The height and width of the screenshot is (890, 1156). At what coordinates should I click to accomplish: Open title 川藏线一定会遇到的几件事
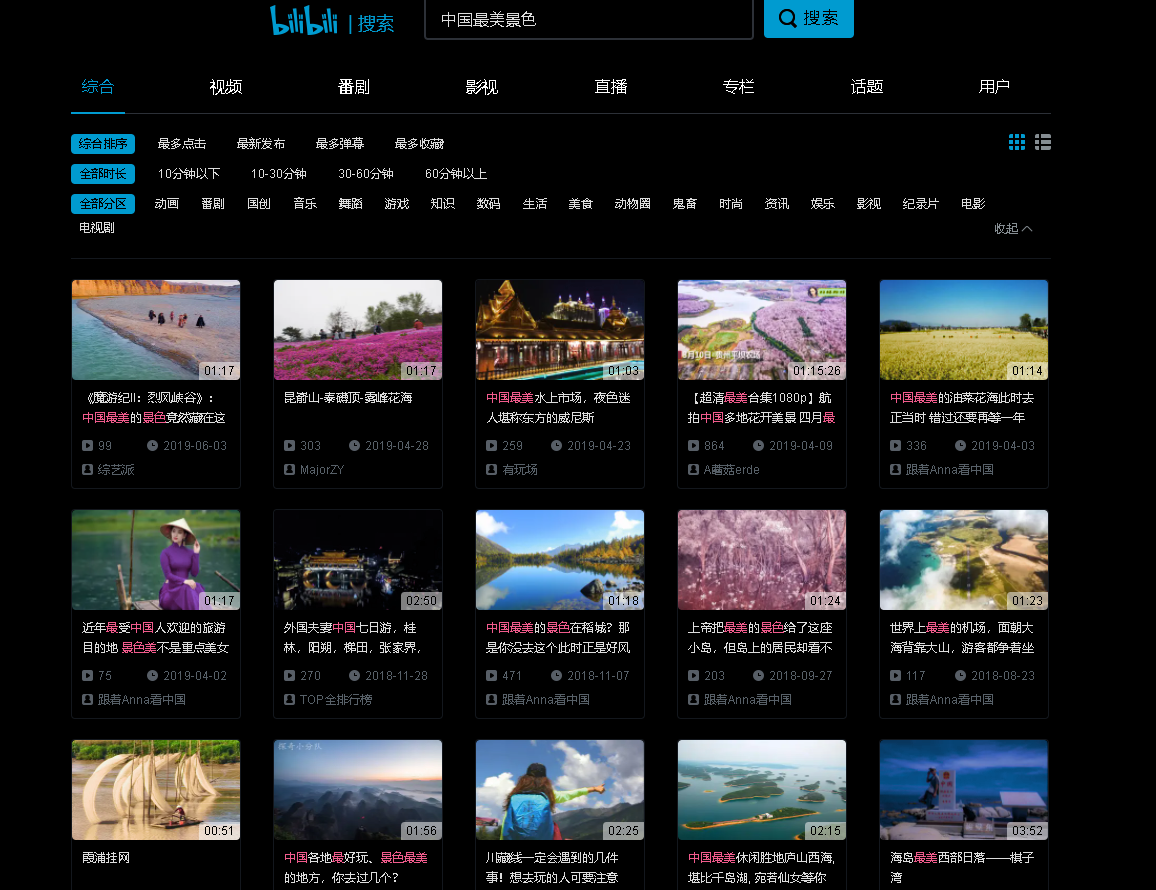point(552,868)
